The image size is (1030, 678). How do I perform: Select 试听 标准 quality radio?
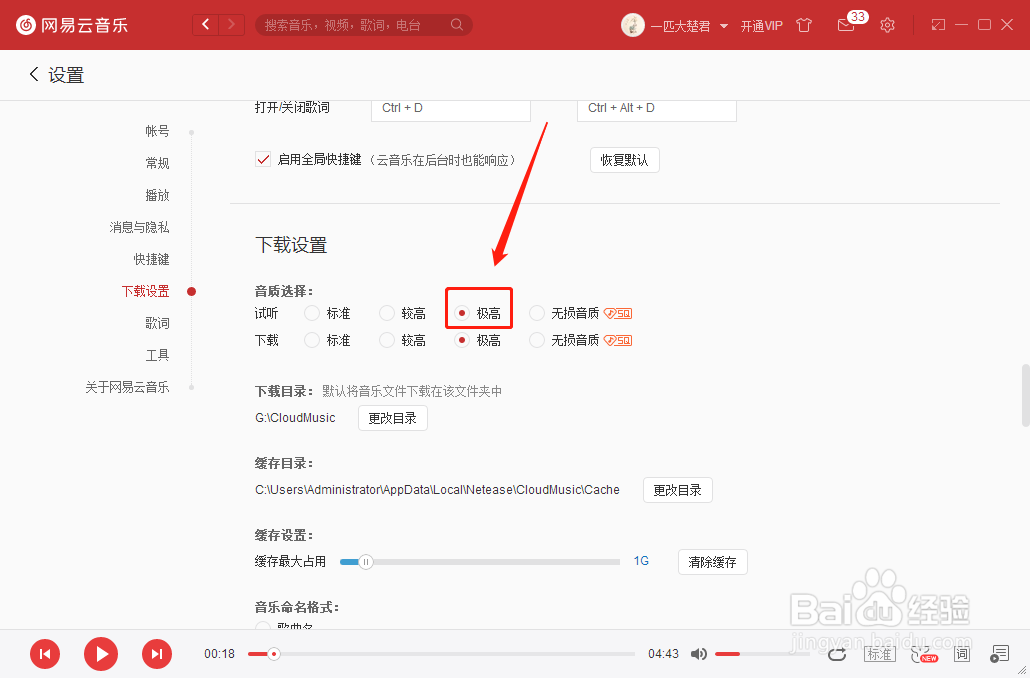tap(312, 313)
